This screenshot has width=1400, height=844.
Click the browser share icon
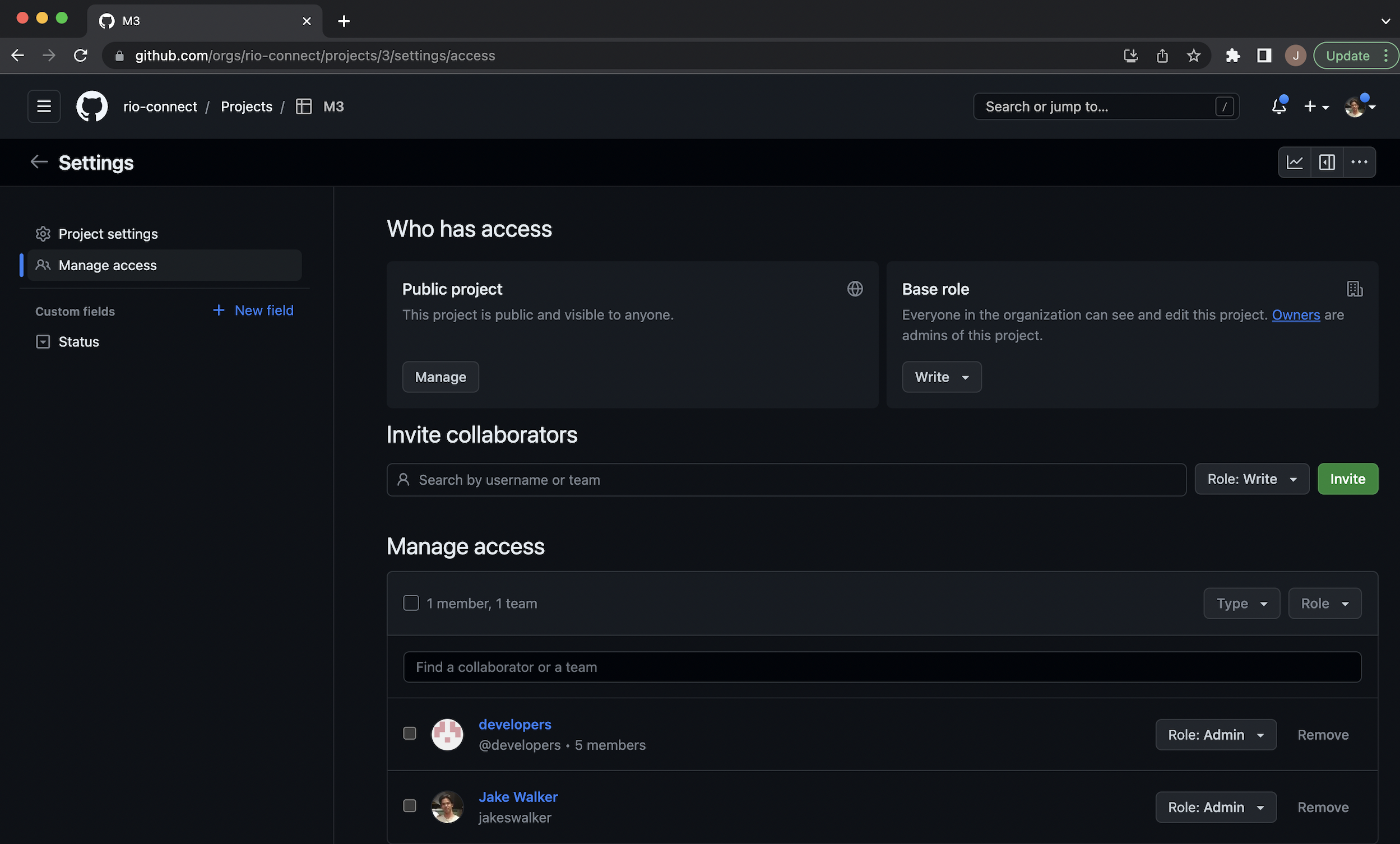point(1162,55)
